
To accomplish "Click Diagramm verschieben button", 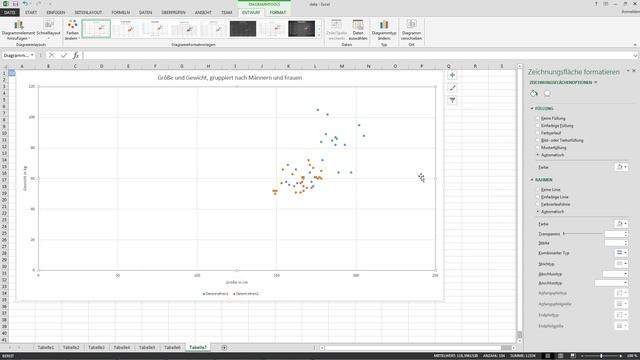I will pyautogui.click(x=411, y=29).
